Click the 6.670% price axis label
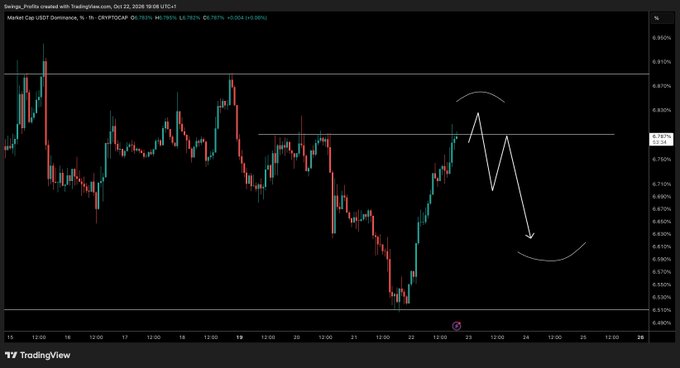The image size is (680, 368). [x=661, y=209]
